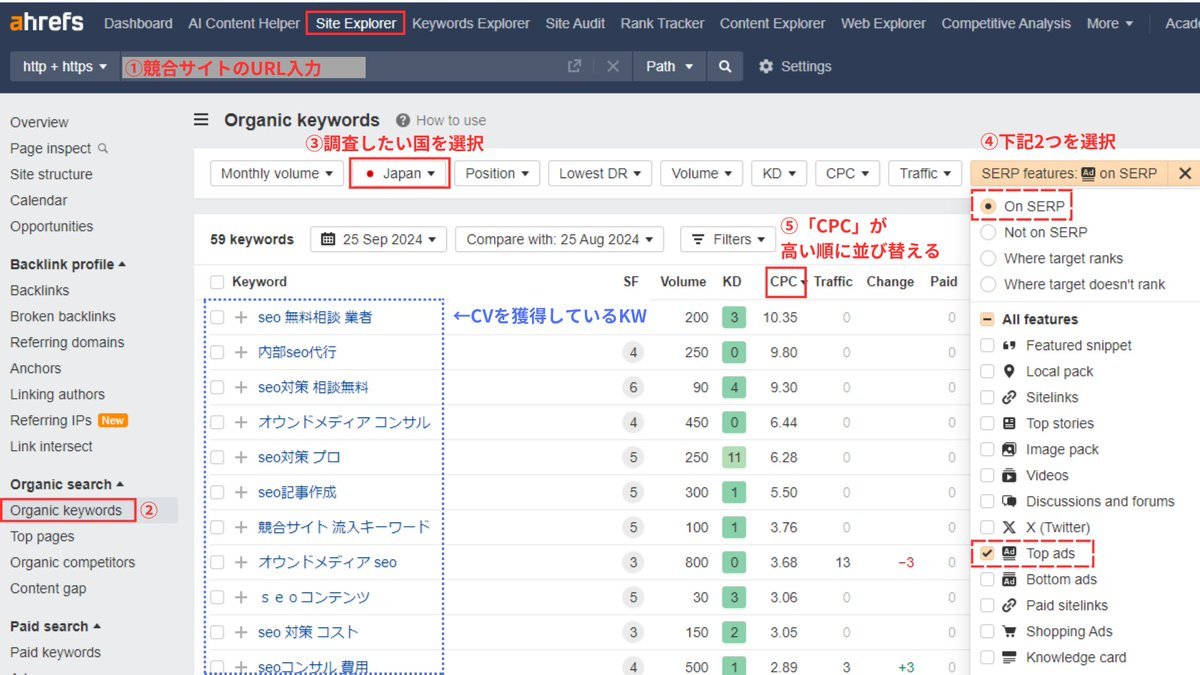Click the Ahrefs logo
The width and height of the screenshot is (1200, 675).
pyautogui.click(x=47, y=22)
